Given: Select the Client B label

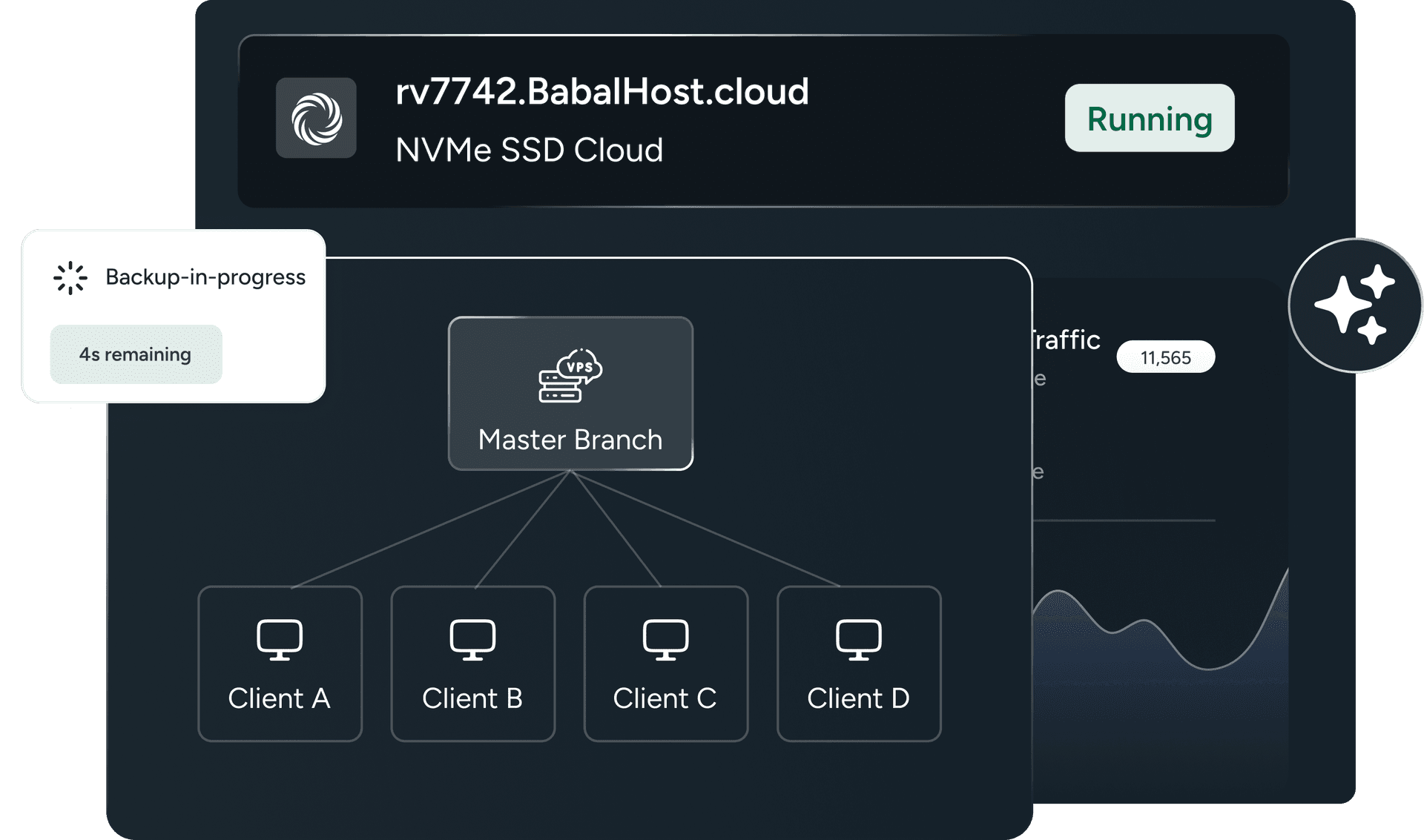Looking at the screenshot, I should coord(472,698).
